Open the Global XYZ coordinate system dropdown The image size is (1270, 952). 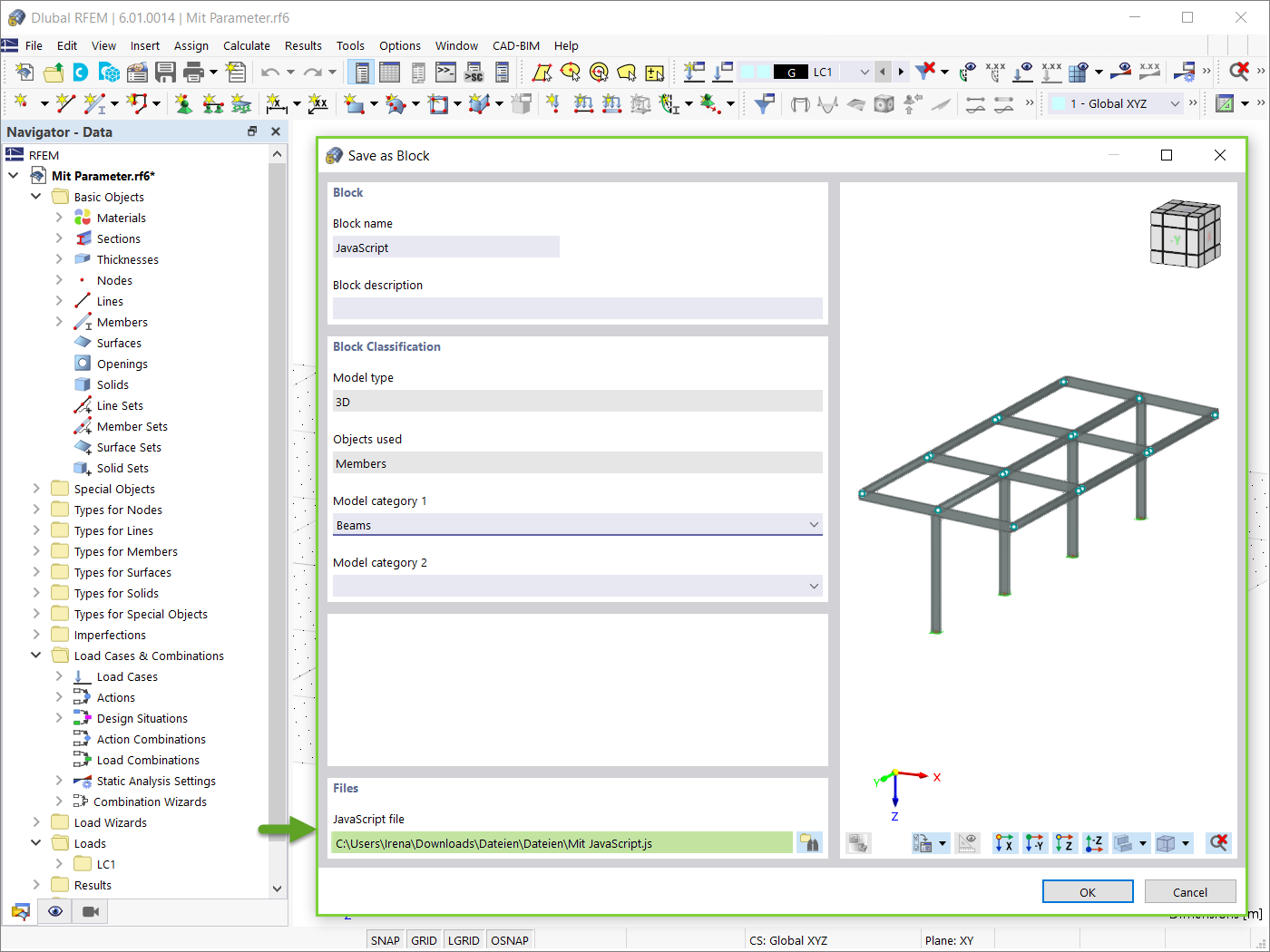pyautogui.click(x=1175, y=103)
